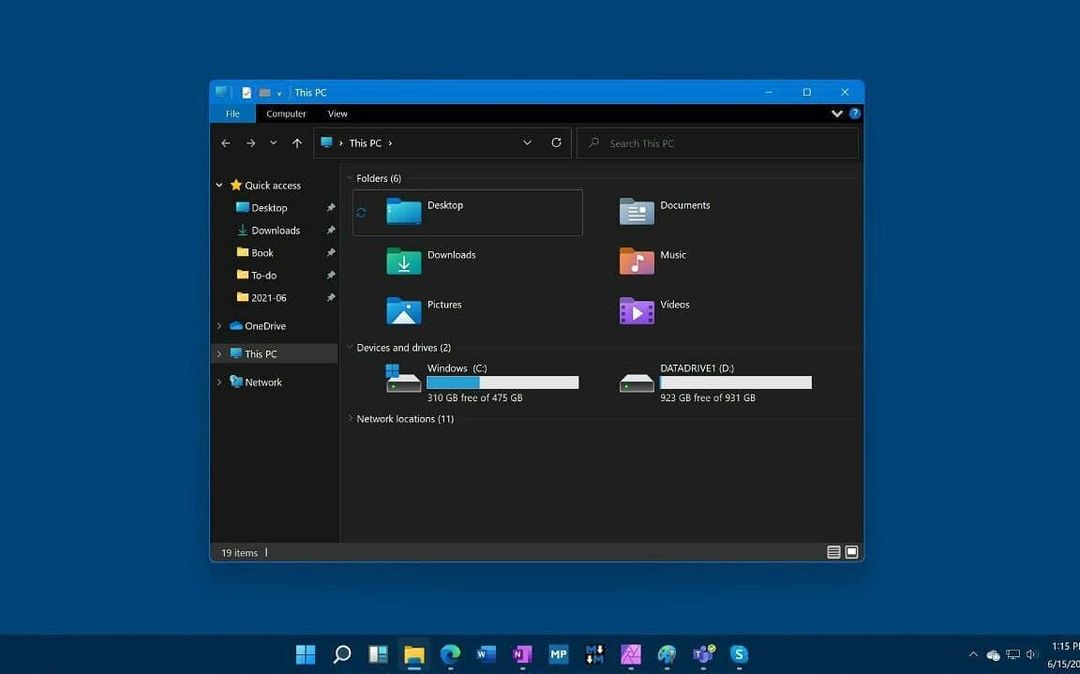Click This PC breadcrumb in address bar

pyautogui.click(x=365, y=143)
